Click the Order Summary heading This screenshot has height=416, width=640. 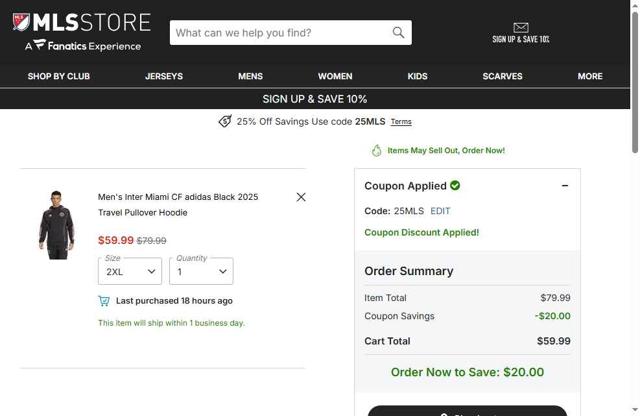click(409, 271)
